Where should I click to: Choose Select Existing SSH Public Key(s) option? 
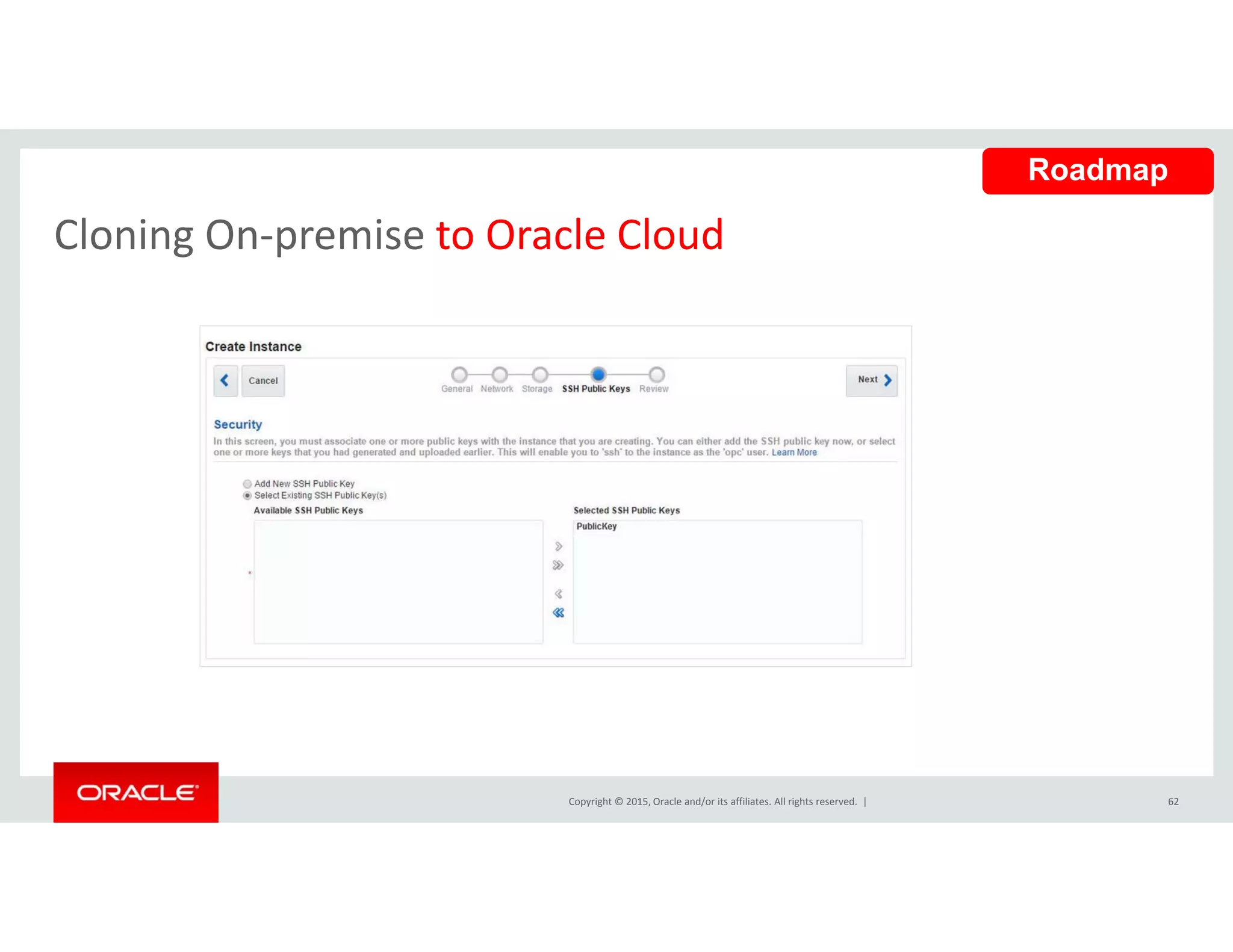(247, 496)
